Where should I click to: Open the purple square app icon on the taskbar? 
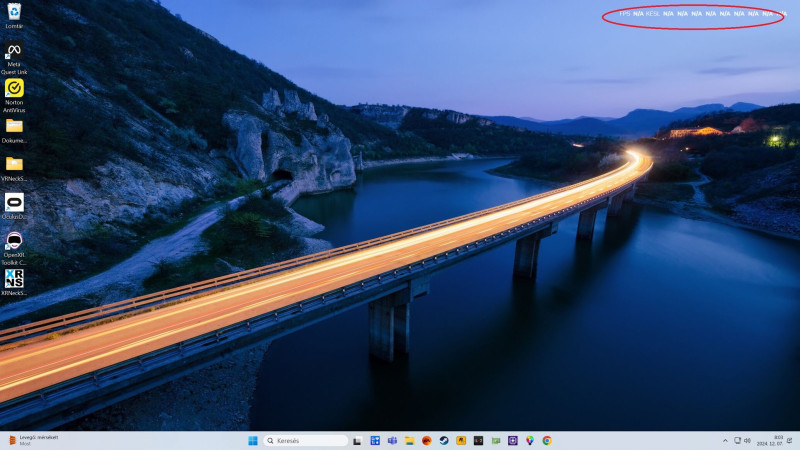(x=513, y=440)
